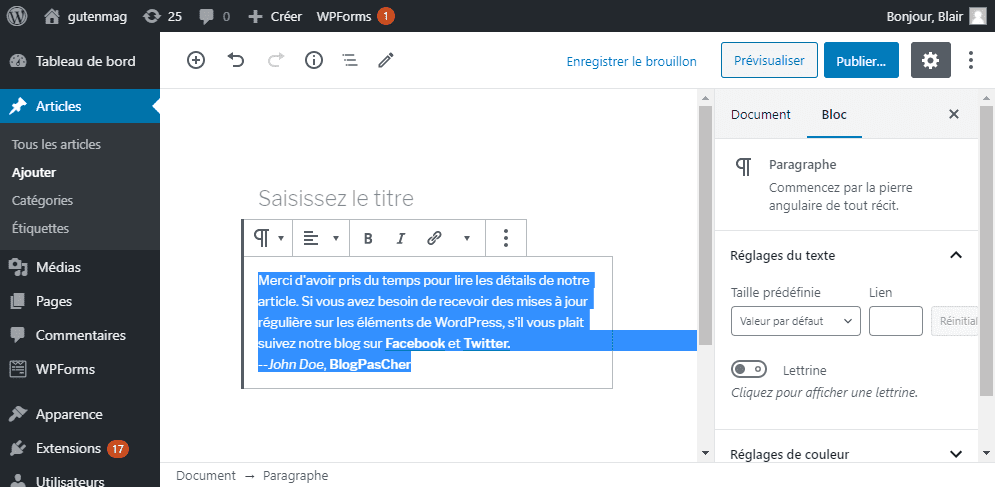Open more rich text controls arrow
The image size is (995, 487).
pos(467,239)
